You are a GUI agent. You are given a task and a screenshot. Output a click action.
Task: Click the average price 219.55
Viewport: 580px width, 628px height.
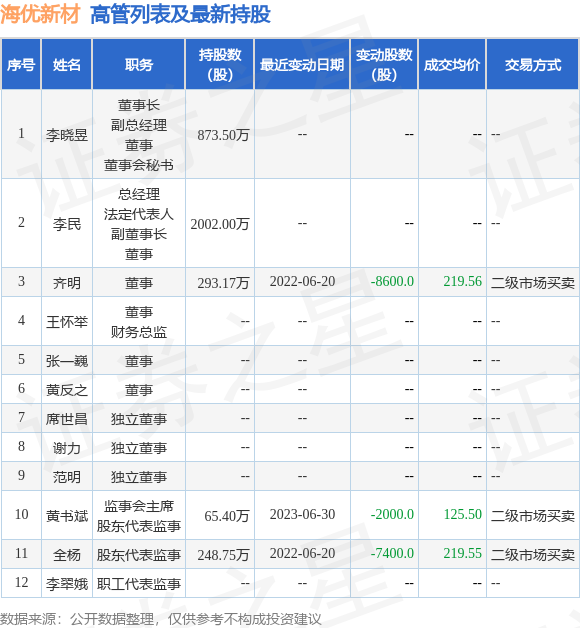click(x=463, y=553)
